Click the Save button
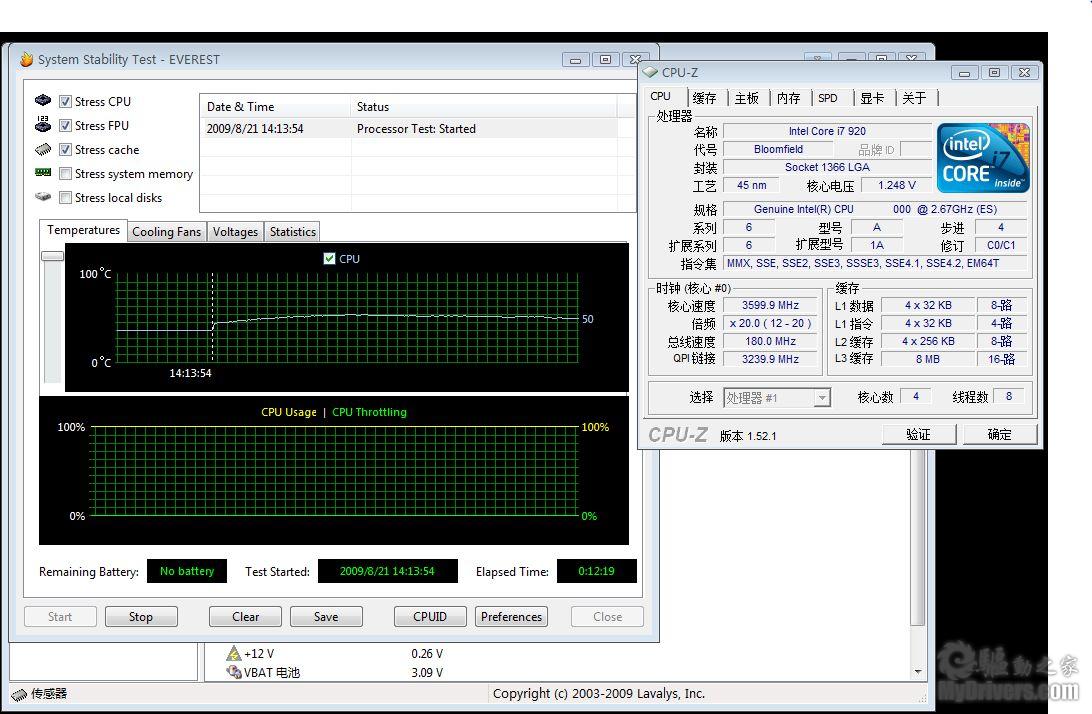 click(x=326, y=616)
